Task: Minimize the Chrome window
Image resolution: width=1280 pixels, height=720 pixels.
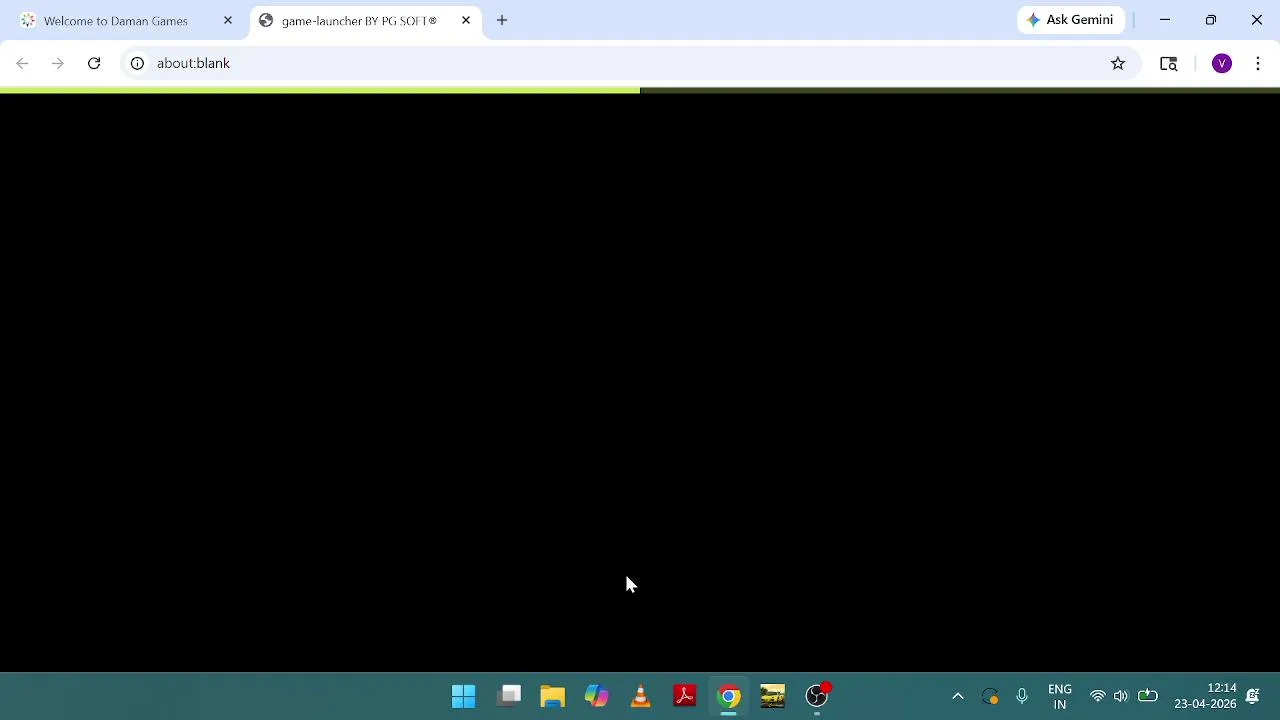Action: [1165, 20]
